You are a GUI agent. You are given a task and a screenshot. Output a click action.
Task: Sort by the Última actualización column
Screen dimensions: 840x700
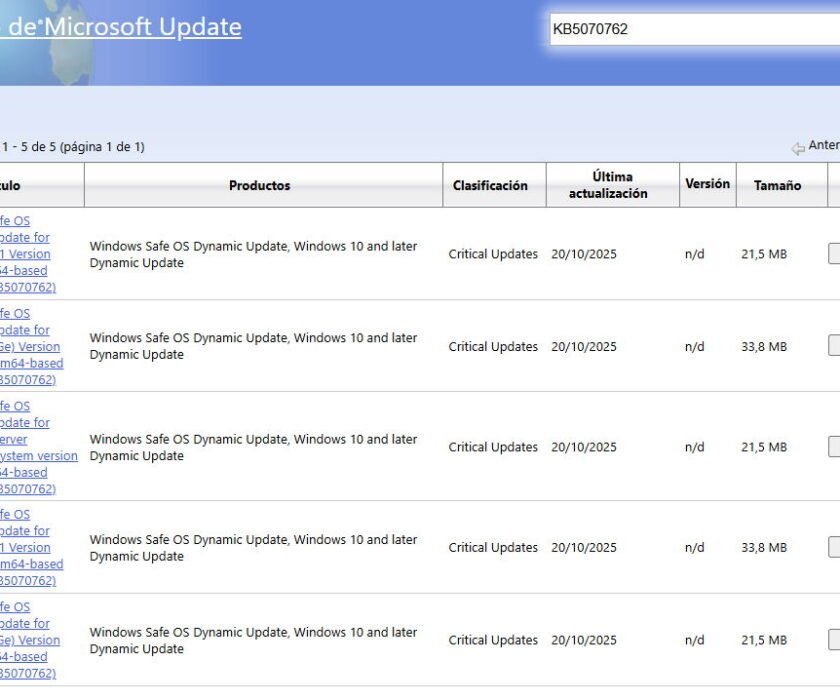pos(611,184)
